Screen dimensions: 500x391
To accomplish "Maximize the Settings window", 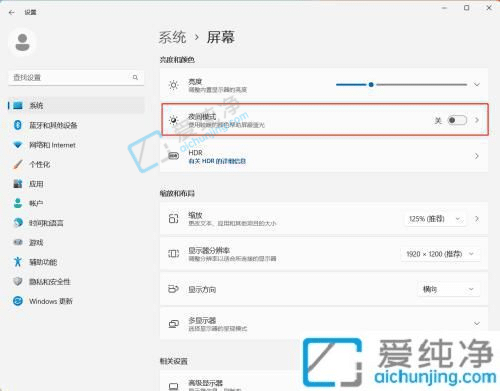I will point(467,8).
